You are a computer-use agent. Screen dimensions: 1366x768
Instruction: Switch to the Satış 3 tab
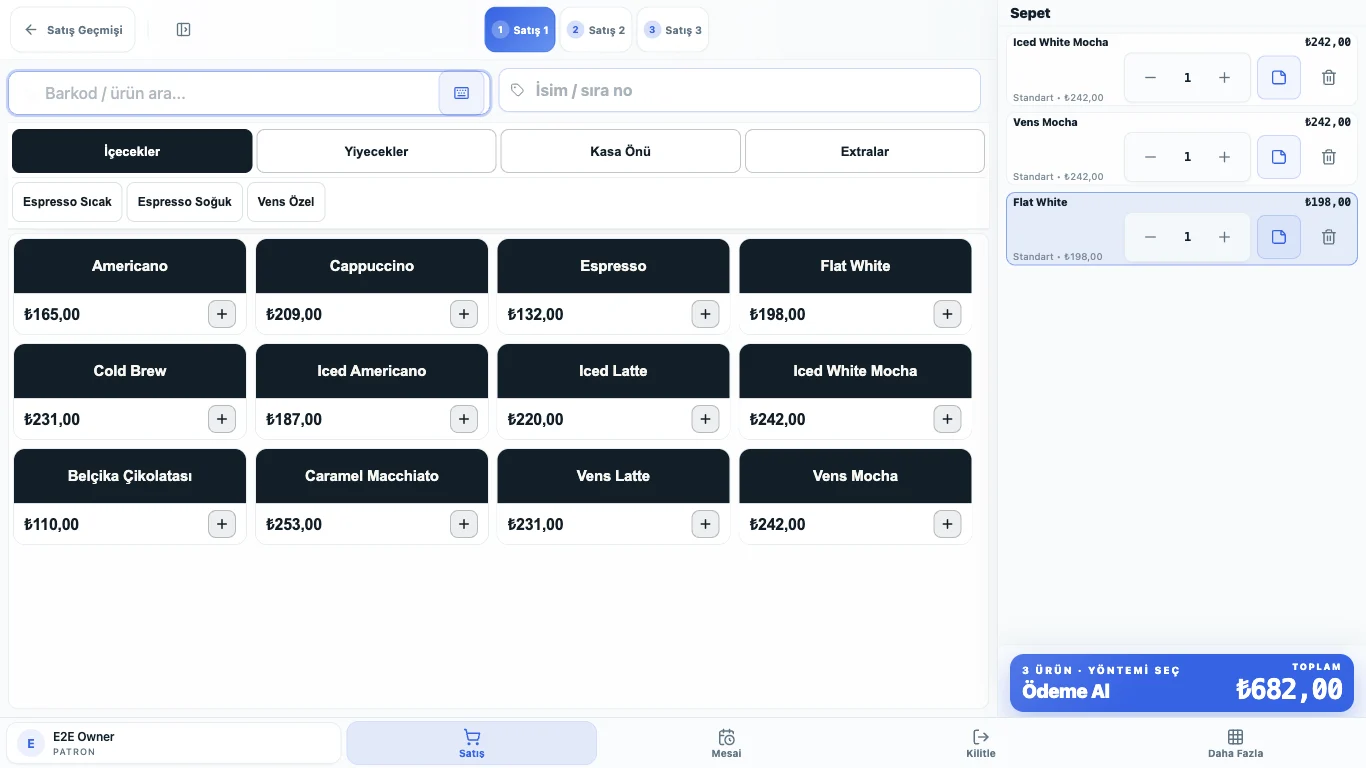673,30
